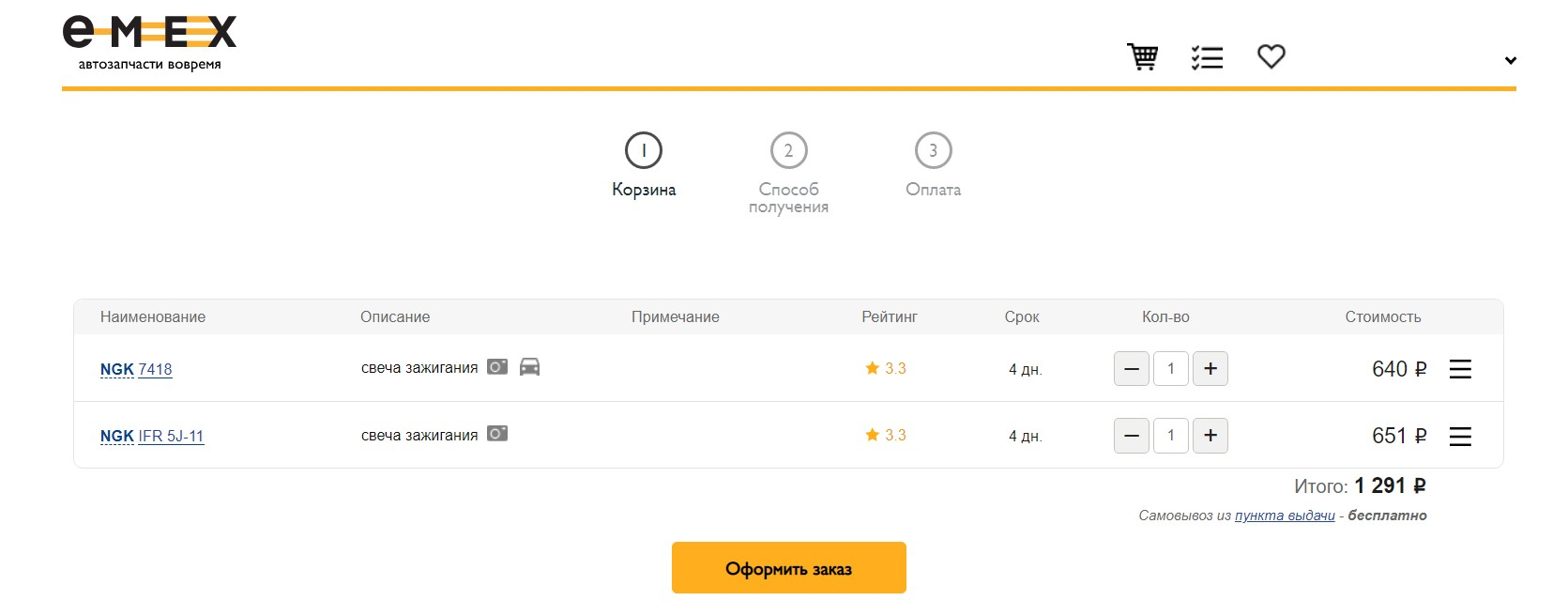Go to step 2 'Способ получения'

point(788,174)
